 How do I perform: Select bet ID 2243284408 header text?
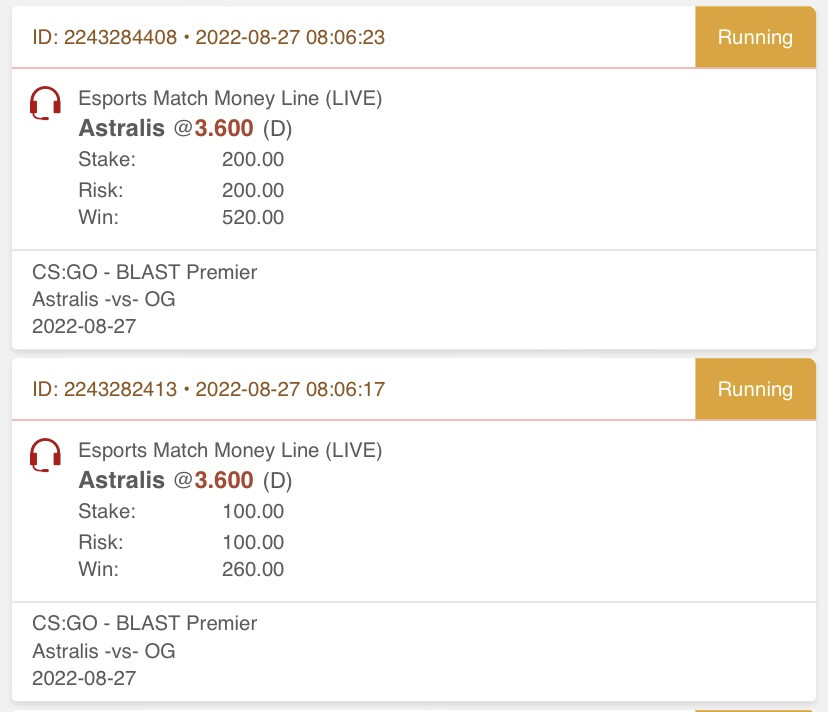click(x=209, y=38)
